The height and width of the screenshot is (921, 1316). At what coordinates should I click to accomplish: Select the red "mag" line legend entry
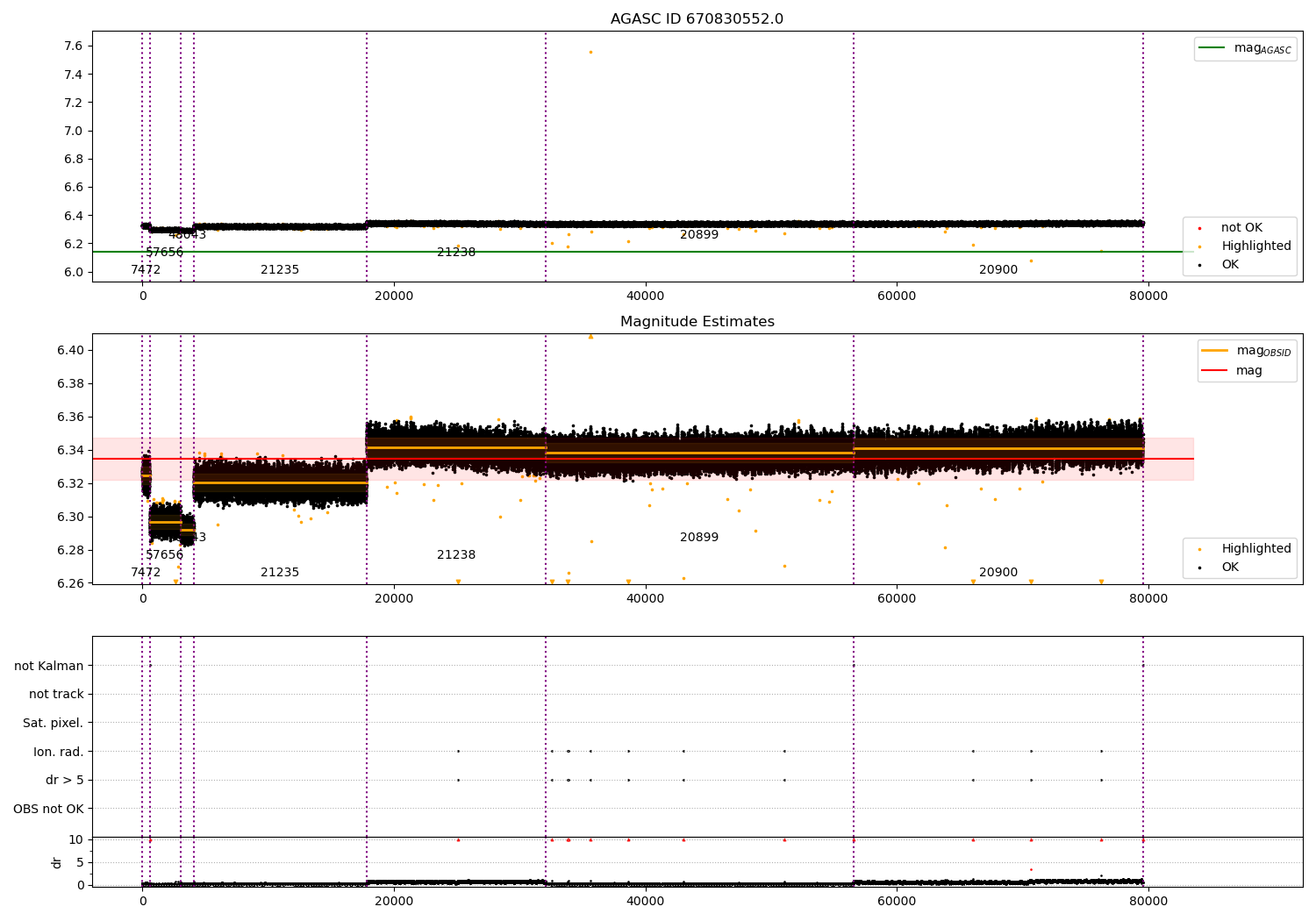(x=1233, y=370)
